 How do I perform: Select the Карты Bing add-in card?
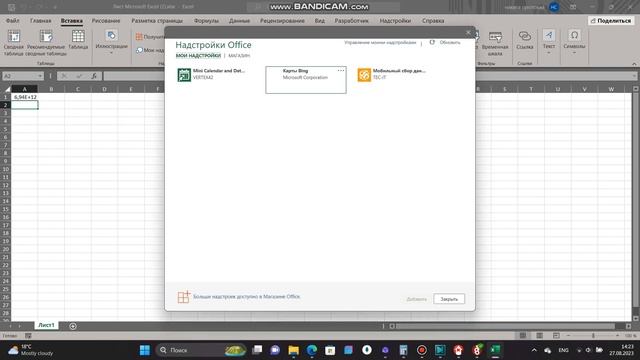(306, 80)
